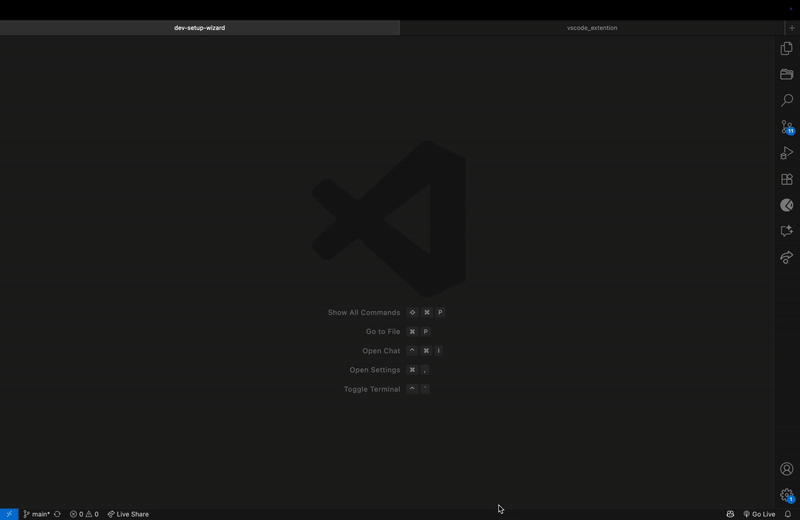
Task: Start Live Share from status bar
Action: click(128, 514)
